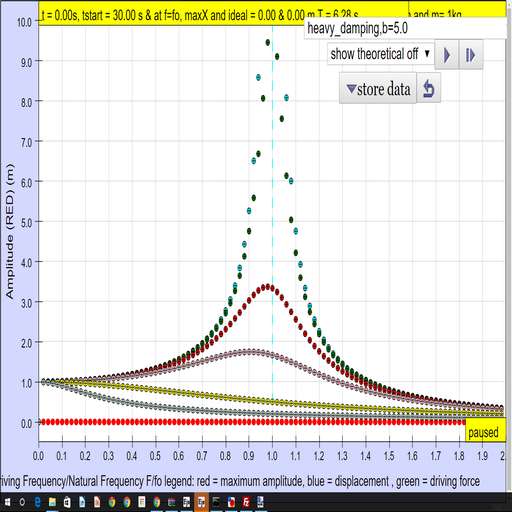
Task: Switch to the highlighted orange taskbar app
Action: tap(201, 502)
